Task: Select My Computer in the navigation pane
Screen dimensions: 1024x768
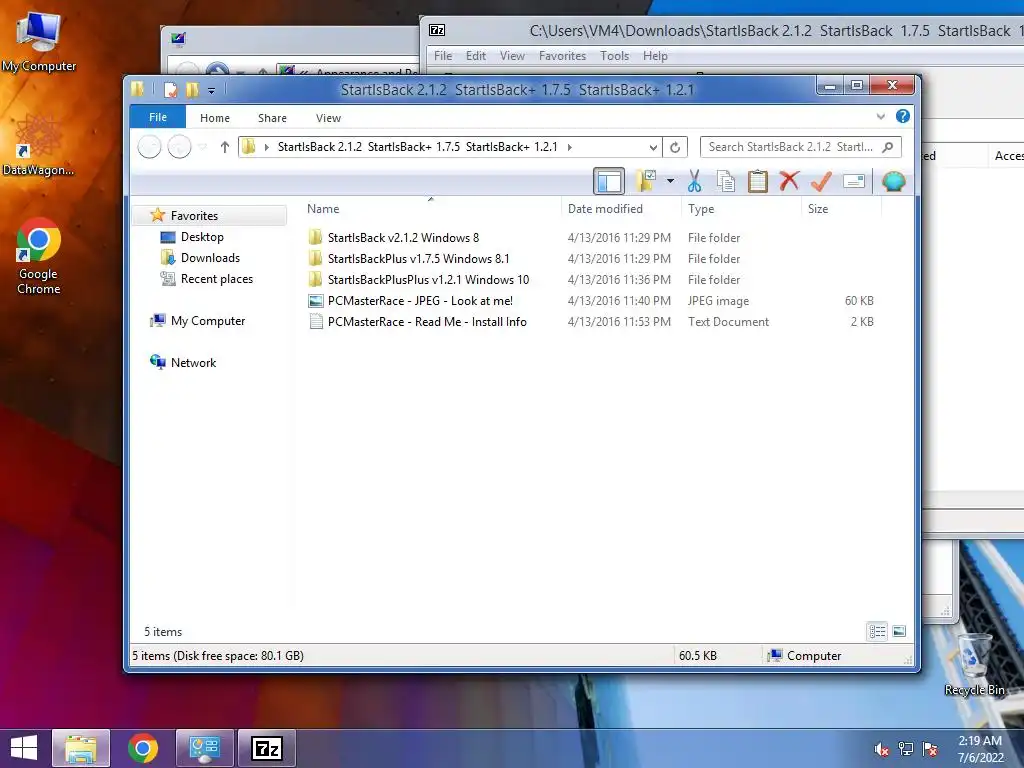Action: (208, 321)
